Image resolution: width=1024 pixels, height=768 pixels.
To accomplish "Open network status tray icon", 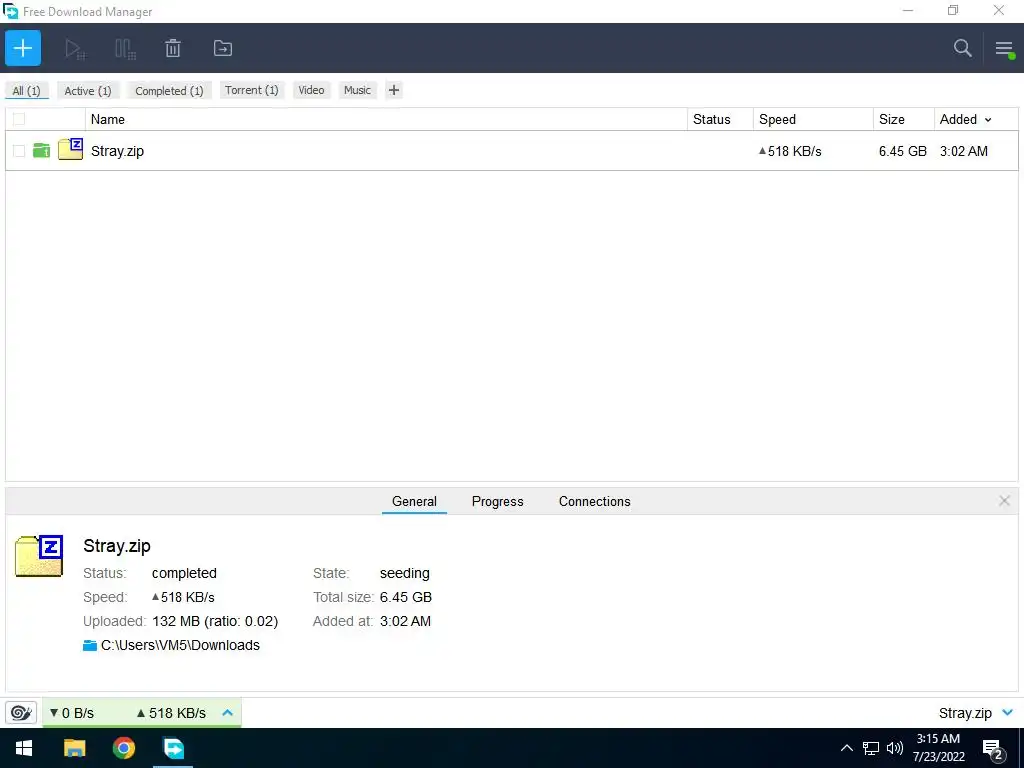I will tap(871, 748).
